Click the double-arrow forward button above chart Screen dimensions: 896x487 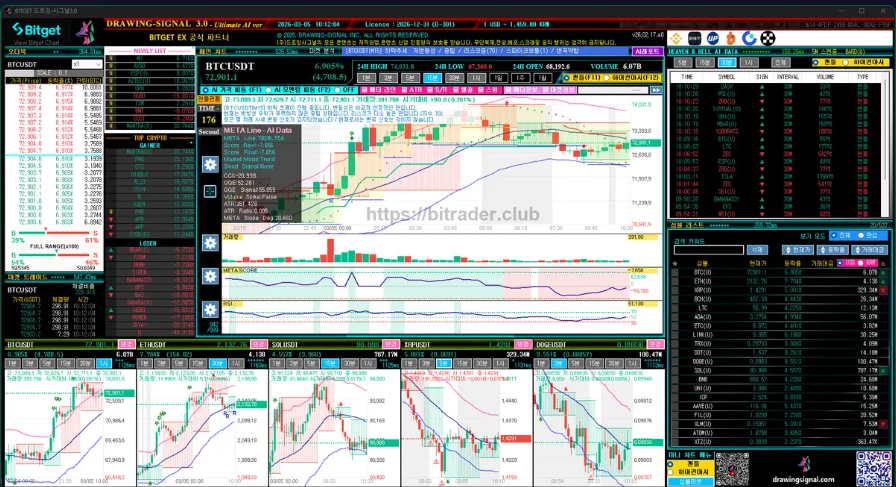[x=656, y=90]
